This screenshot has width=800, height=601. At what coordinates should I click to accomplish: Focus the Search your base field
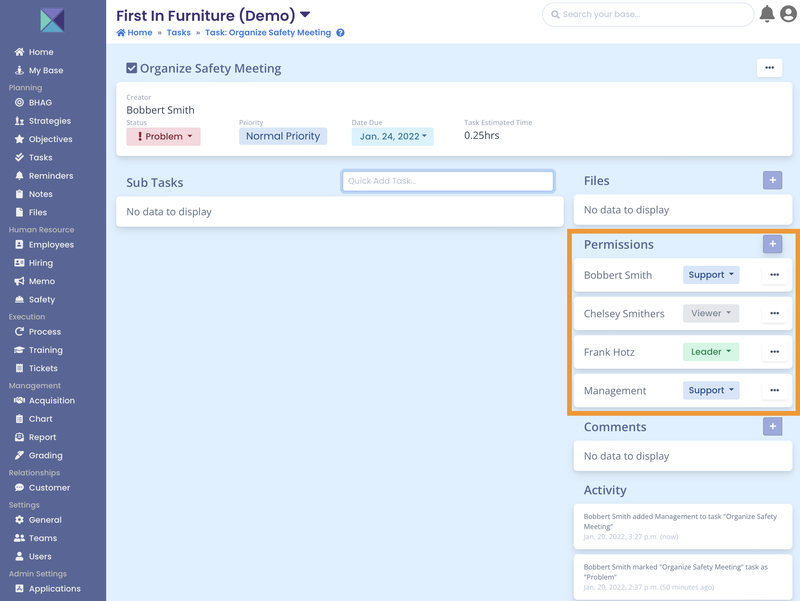tap(648, 14)
